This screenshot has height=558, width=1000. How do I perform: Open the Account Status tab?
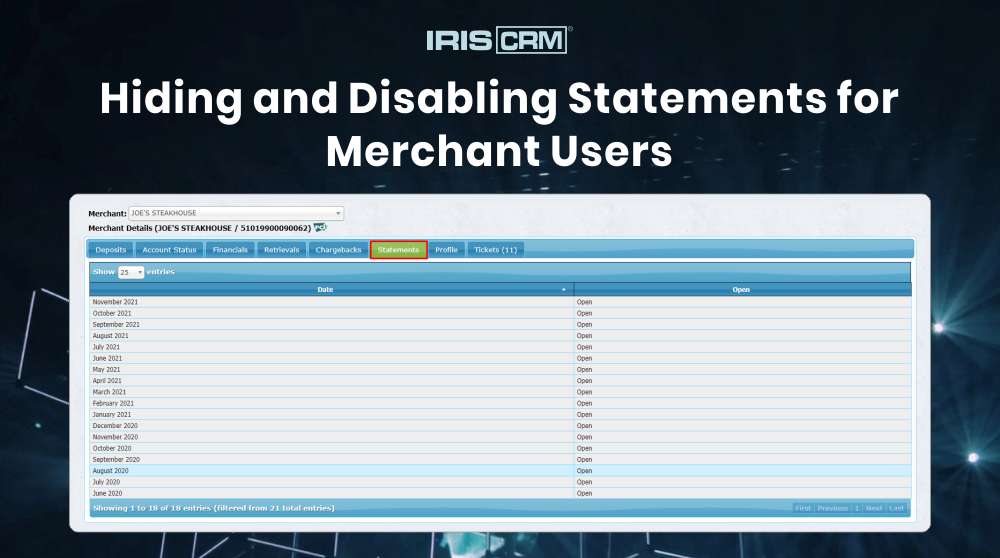tap(169, 250)
